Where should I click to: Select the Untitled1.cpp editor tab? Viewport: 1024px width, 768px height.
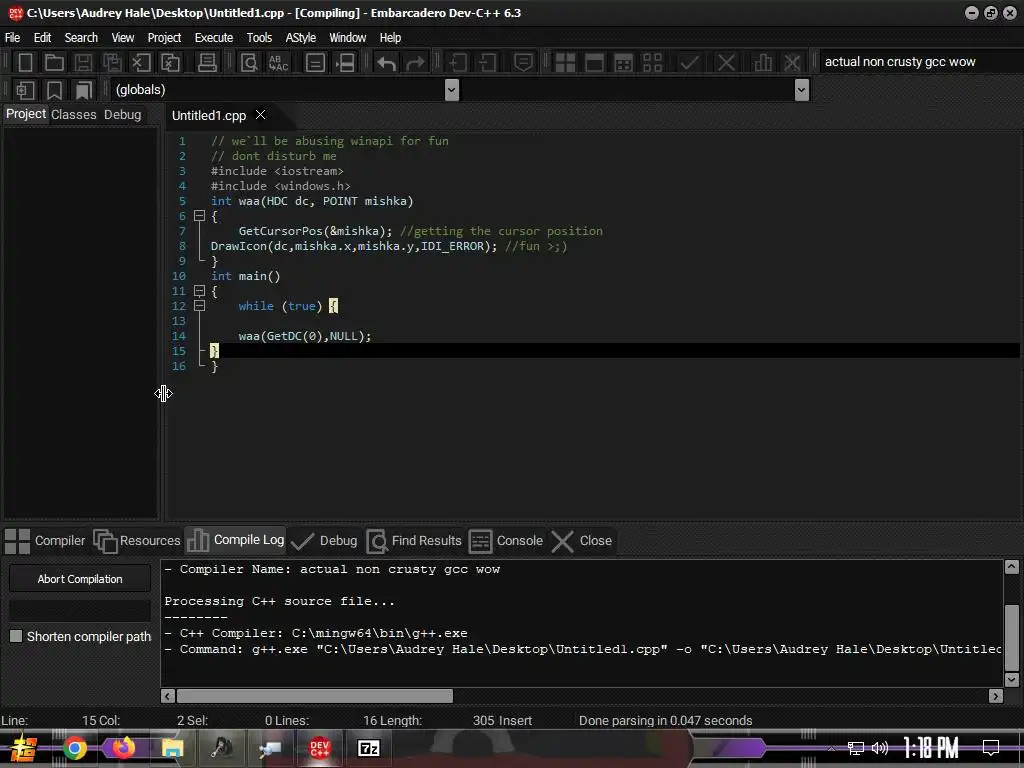click(x=208, y=116)
